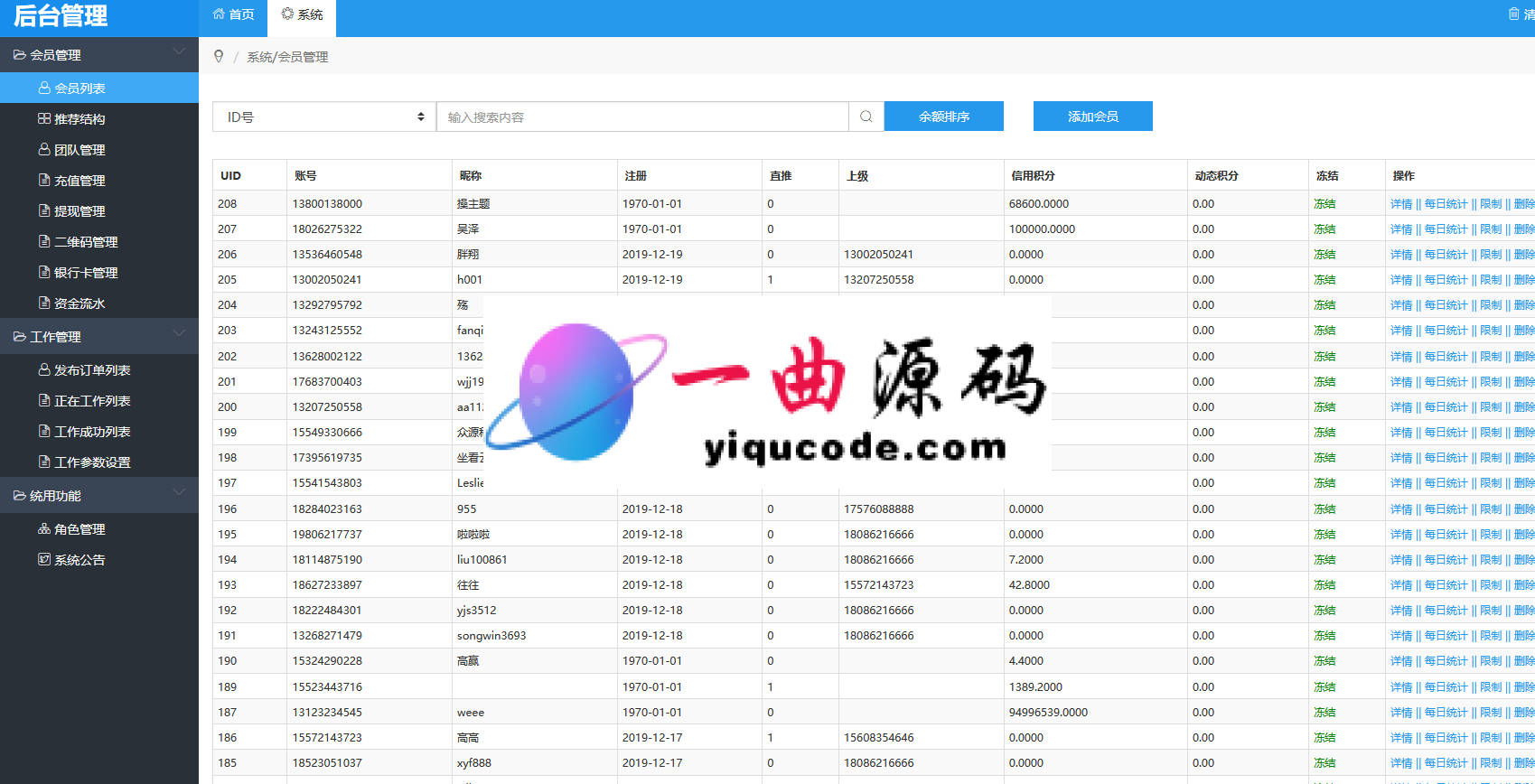Click the 余额排序 button
This screenshot has width=1535, height=784.
[x=944, y=117]
